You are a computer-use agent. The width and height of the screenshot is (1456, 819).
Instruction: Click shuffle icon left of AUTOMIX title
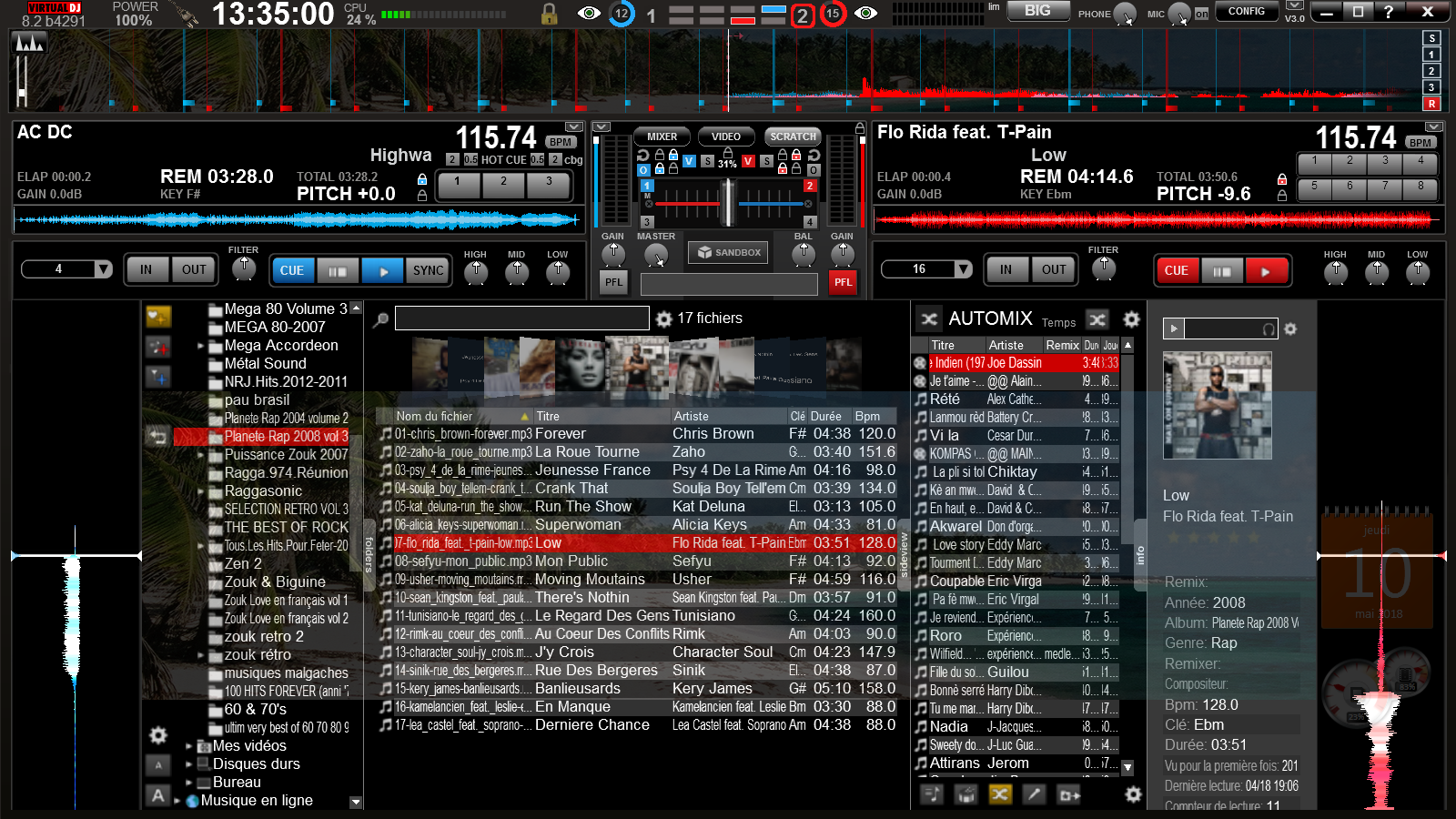(x=929, y=318)
